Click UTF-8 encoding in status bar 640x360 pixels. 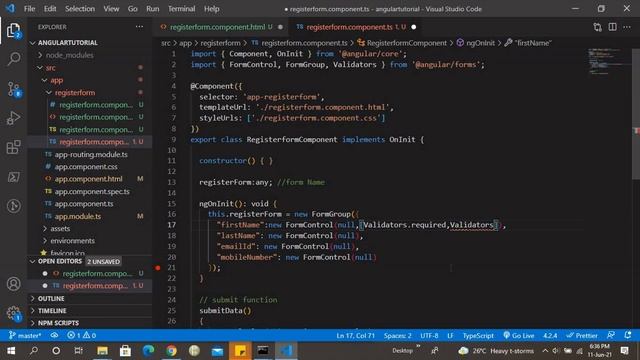429,336
